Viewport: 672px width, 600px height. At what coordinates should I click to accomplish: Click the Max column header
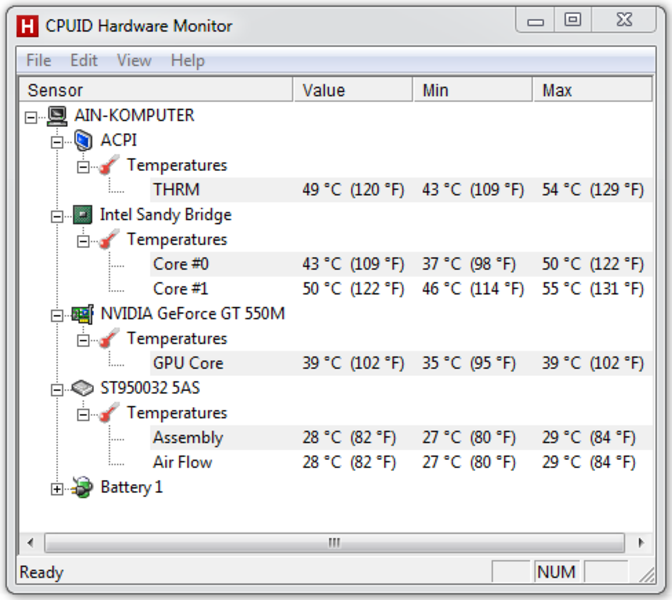point(593,90)
